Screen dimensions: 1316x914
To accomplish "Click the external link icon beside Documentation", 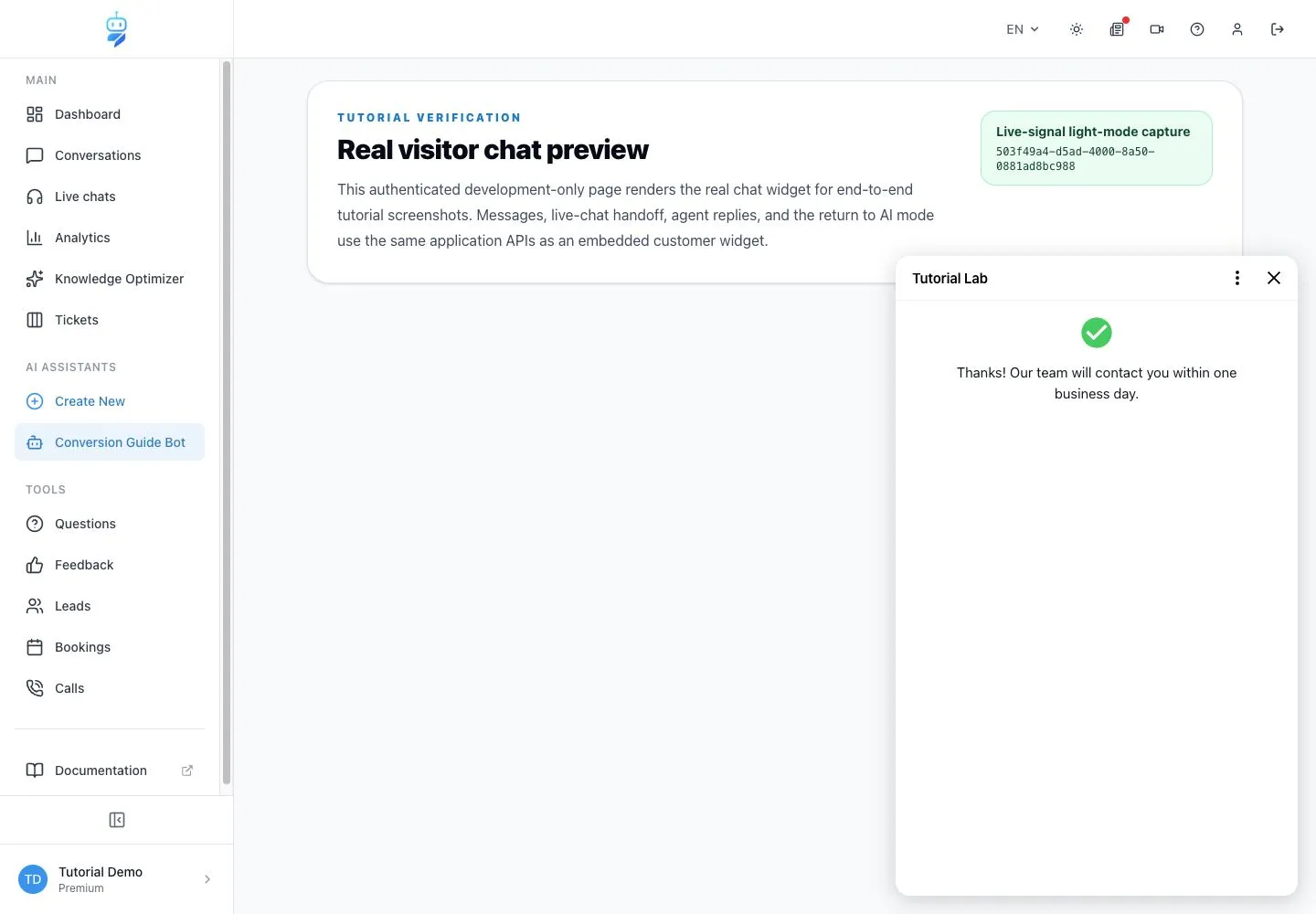I will (187, 771).
